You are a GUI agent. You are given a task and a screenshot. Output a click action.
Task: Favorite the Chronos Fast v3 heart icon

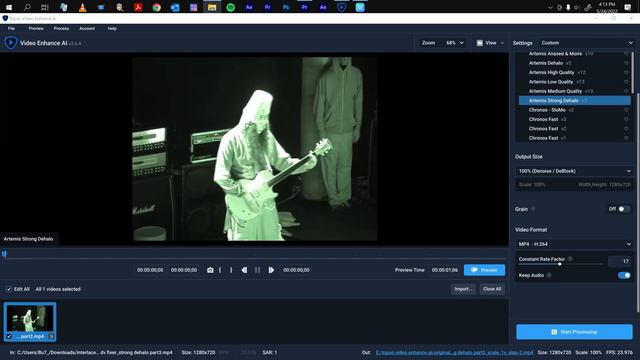point(626,119)
